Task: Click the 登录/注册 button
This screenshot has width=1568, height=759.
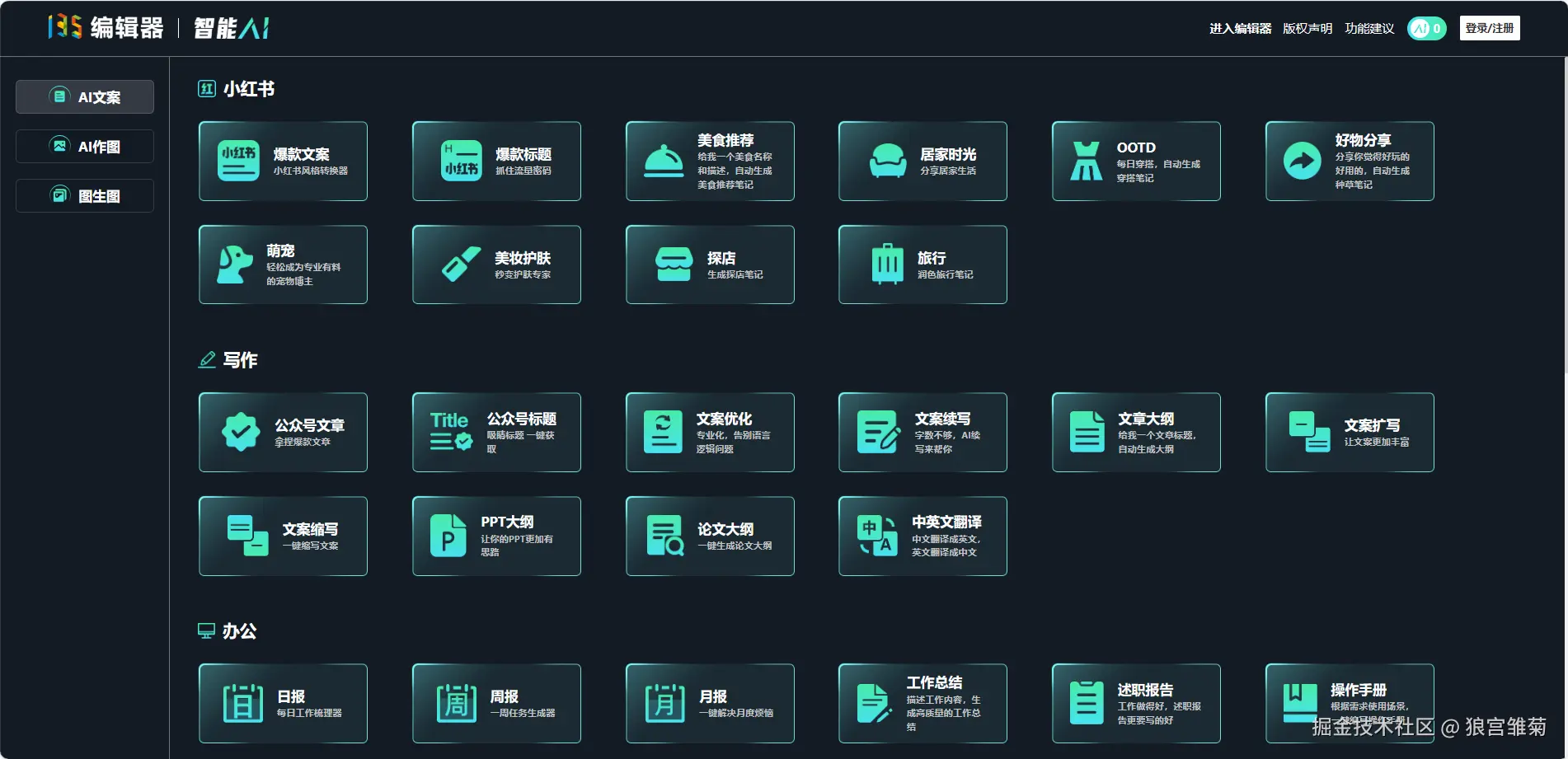Action: tap(1490, 28)
